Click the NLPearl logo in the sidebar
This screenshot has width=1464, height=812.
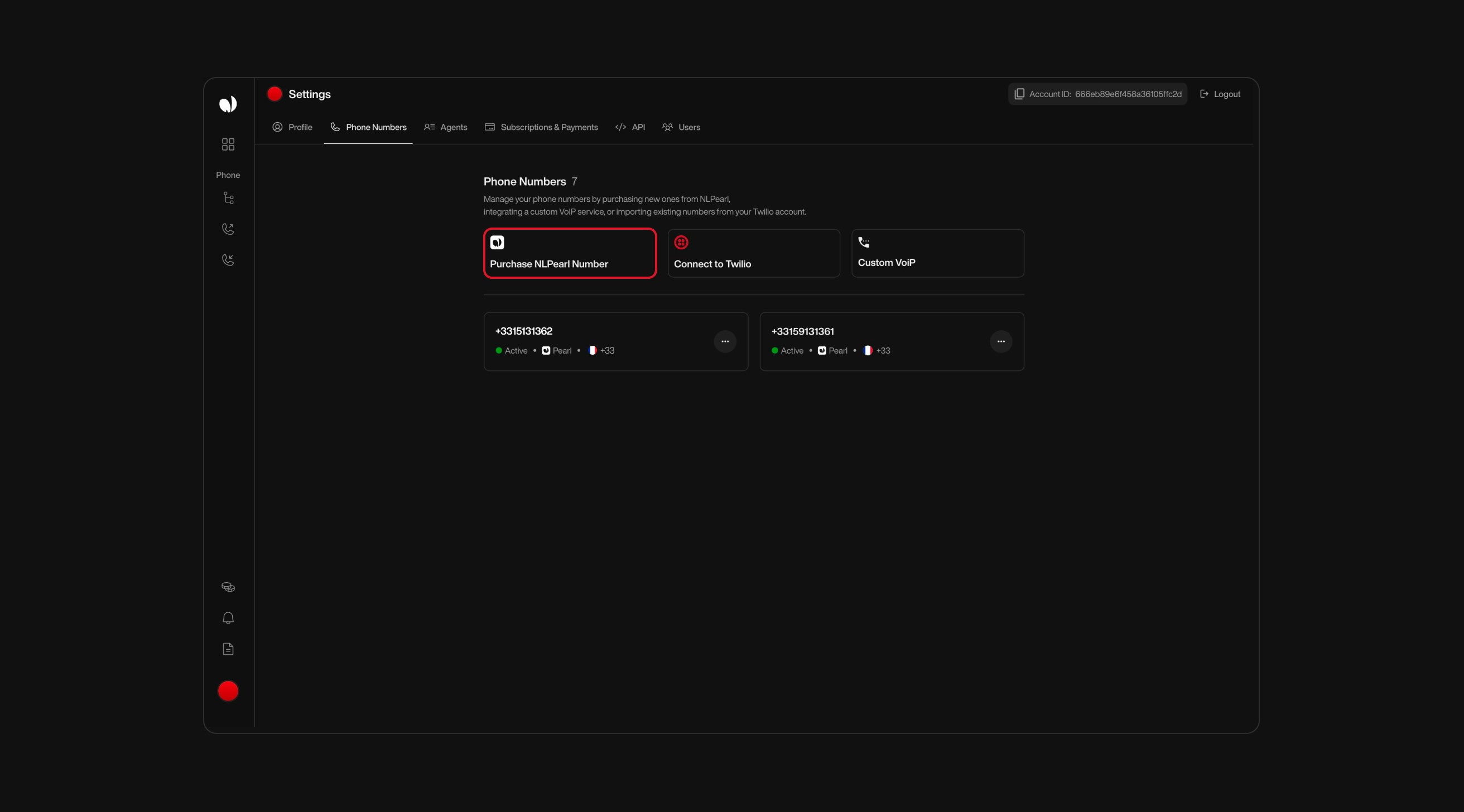pos(228,104)
